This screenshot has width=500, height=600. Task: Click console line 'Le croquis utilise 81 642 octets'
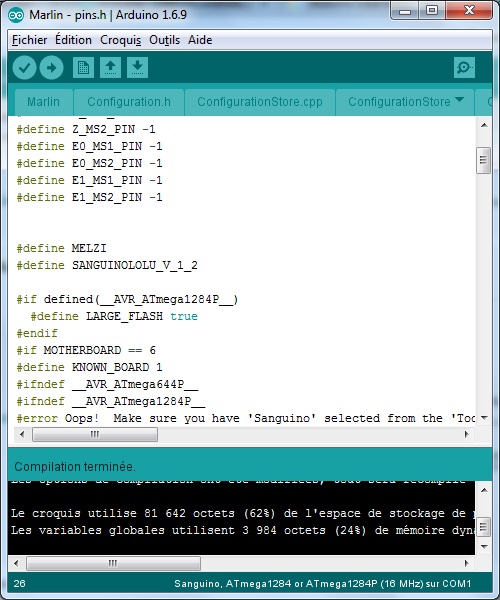[x=243, y=513]
